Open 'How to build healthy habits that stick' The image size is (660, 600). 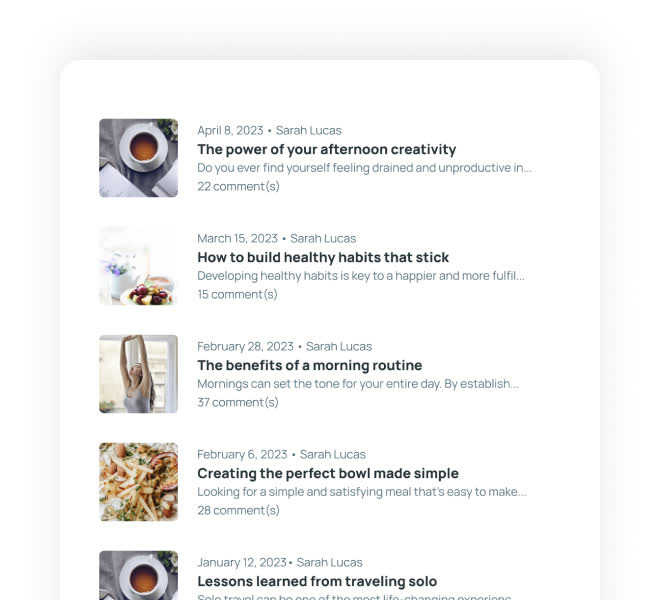point(323,257)
